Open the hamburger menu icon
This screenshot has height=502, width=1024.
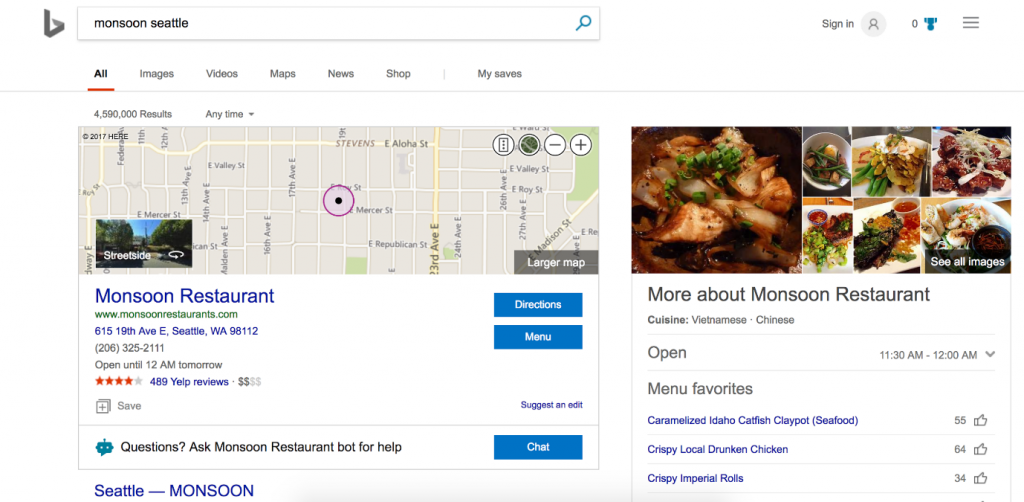click(x=970, y=24)
